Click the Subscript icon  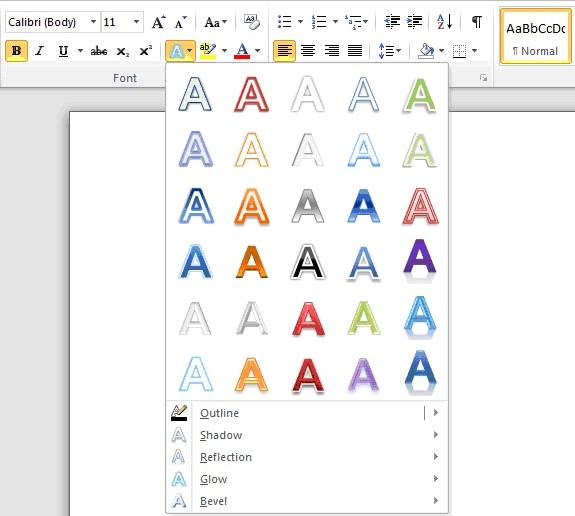122,51
